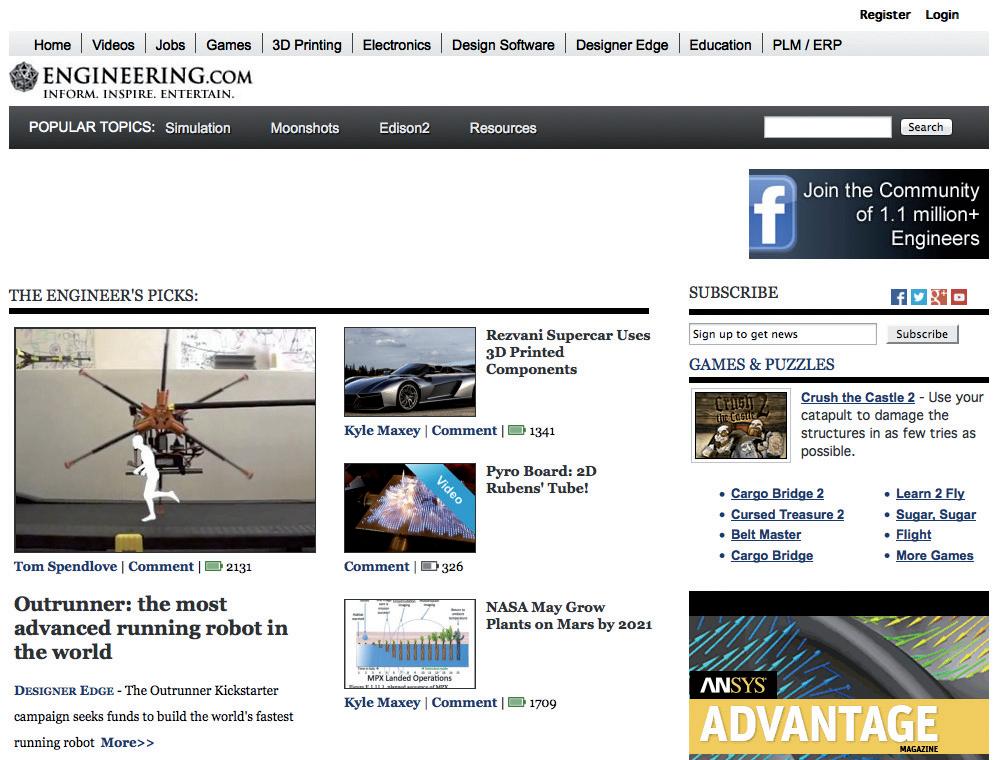Open the NASA May Grow Plants on Mars headline
This screenshot has height=760, width=993.
point(569,616)
